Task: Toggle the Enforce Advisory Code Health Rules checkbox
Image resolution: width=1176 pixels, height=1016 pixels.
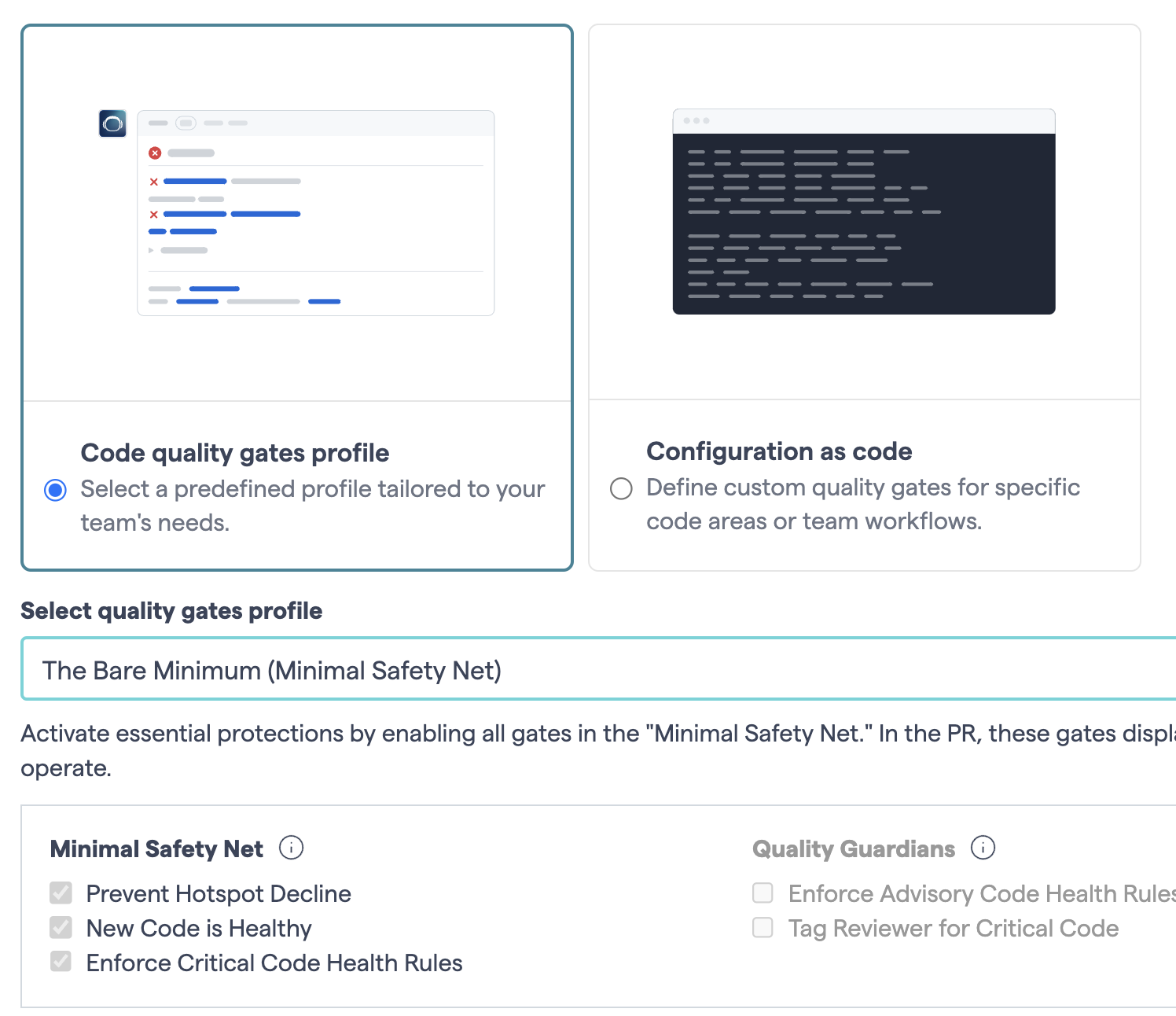Action: 762,893
